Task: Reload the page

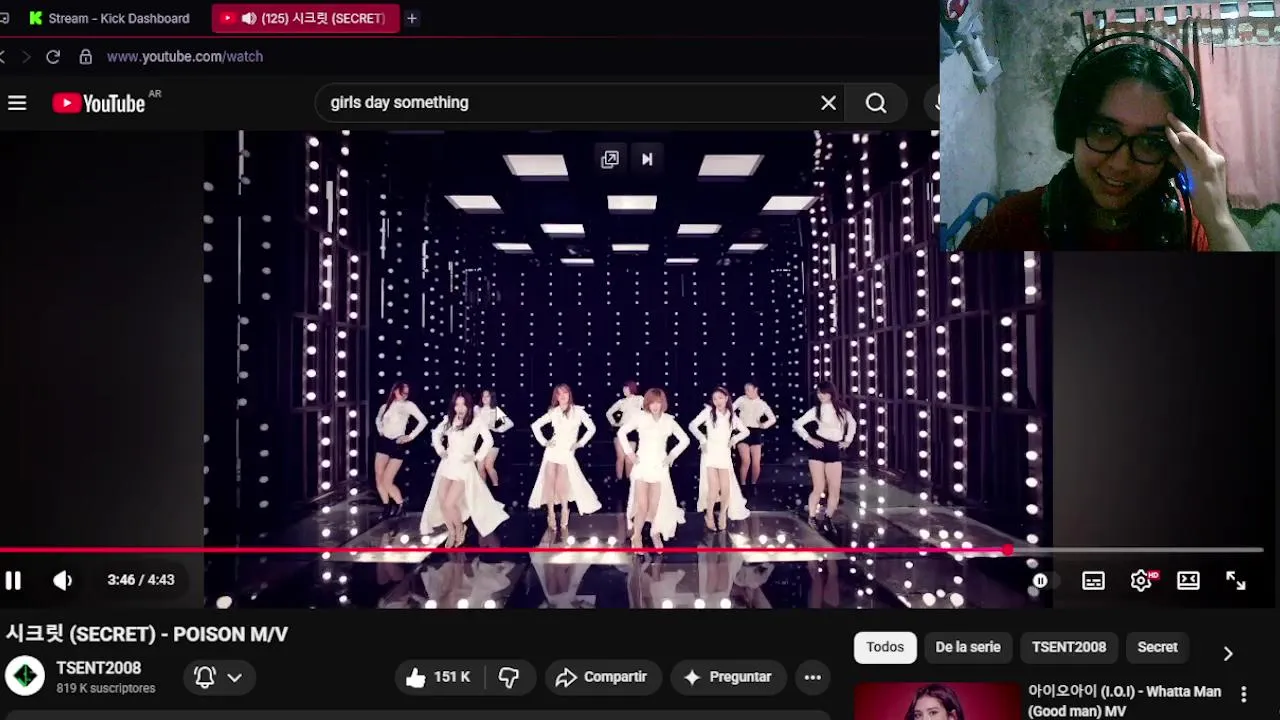Action: 53,57
